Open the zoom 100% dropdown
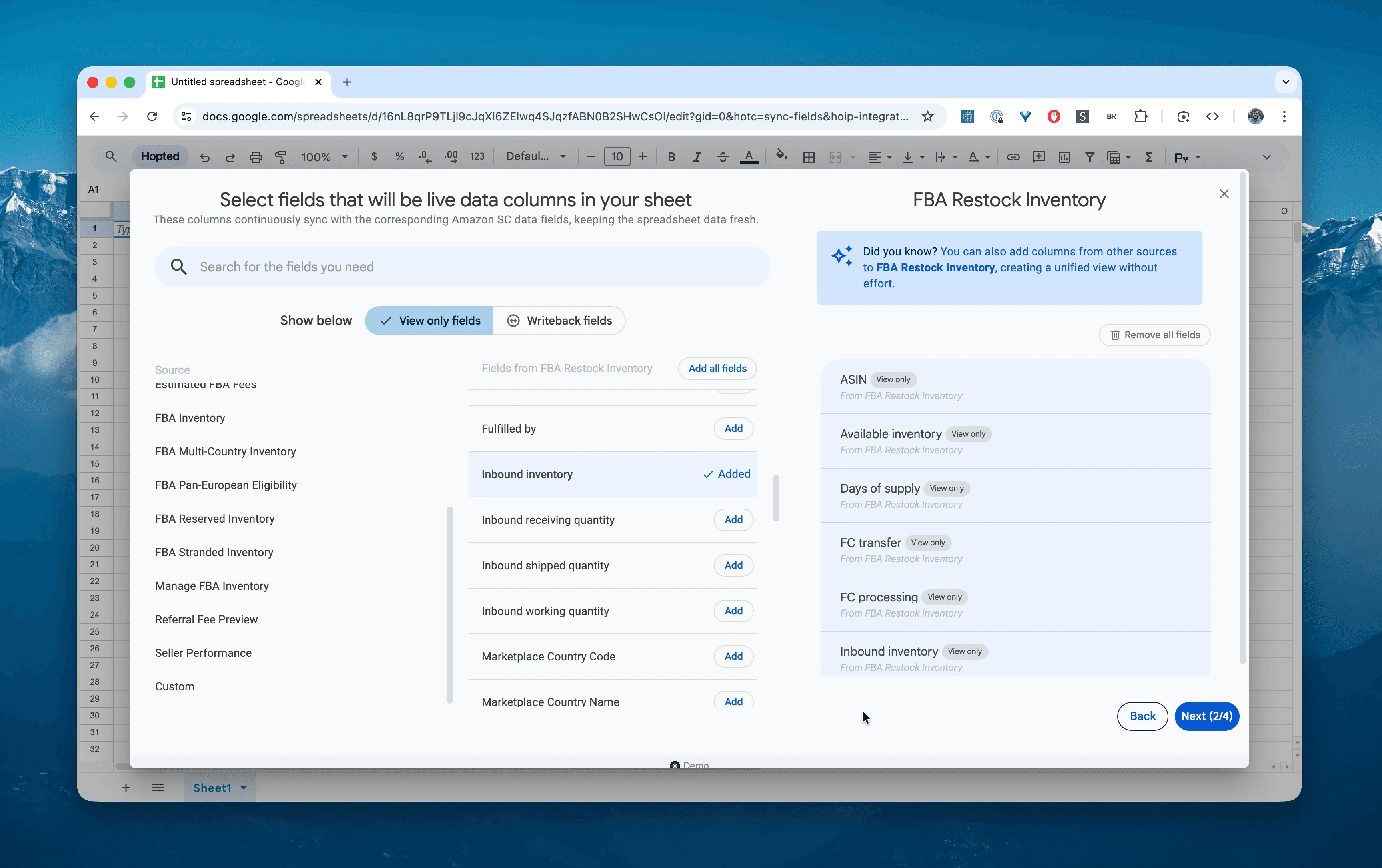The height and width of the screenshot is (868, 1382). point(324,157)
